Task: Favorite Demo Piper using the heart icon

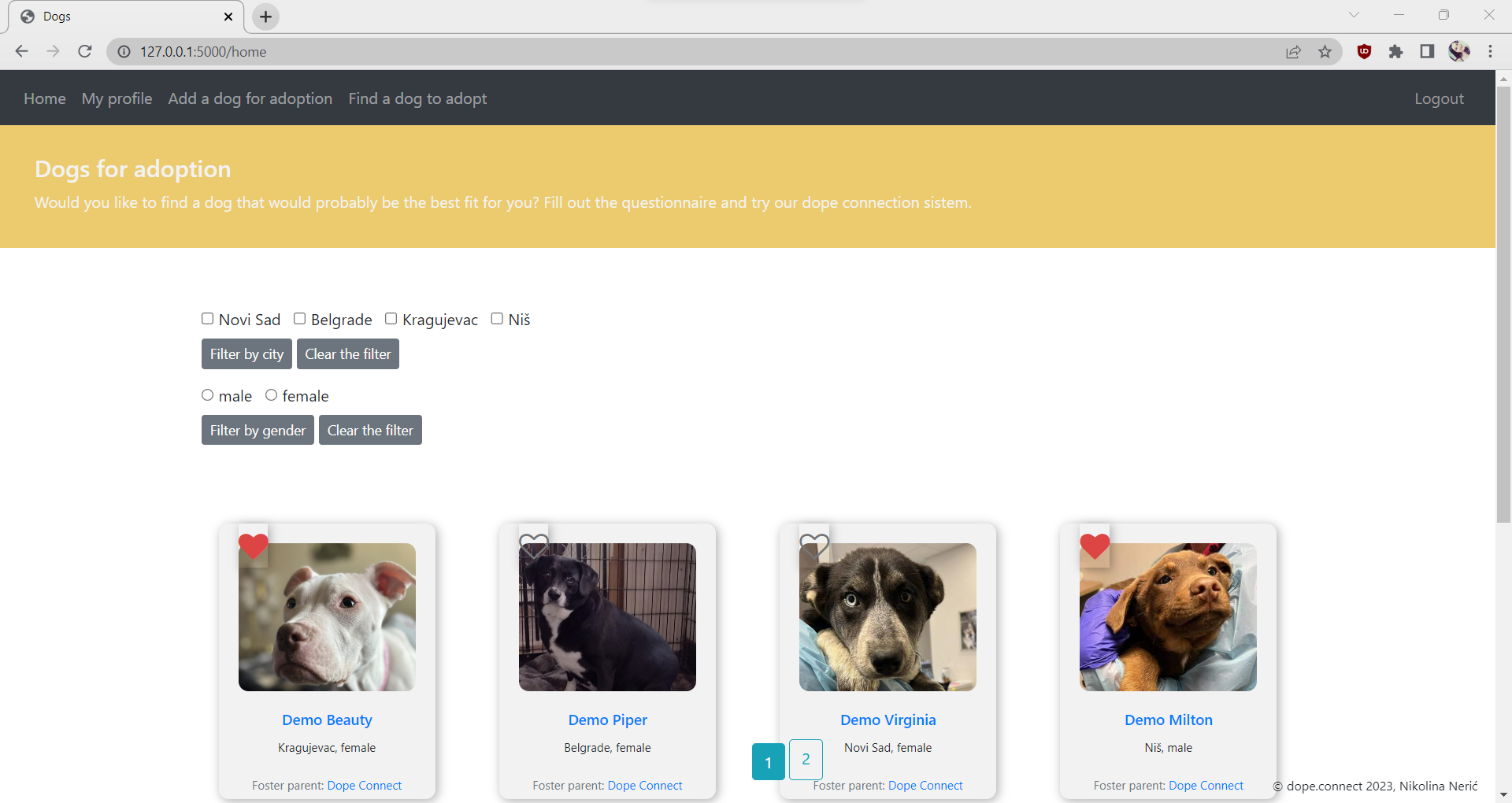Action: (534, 544)
